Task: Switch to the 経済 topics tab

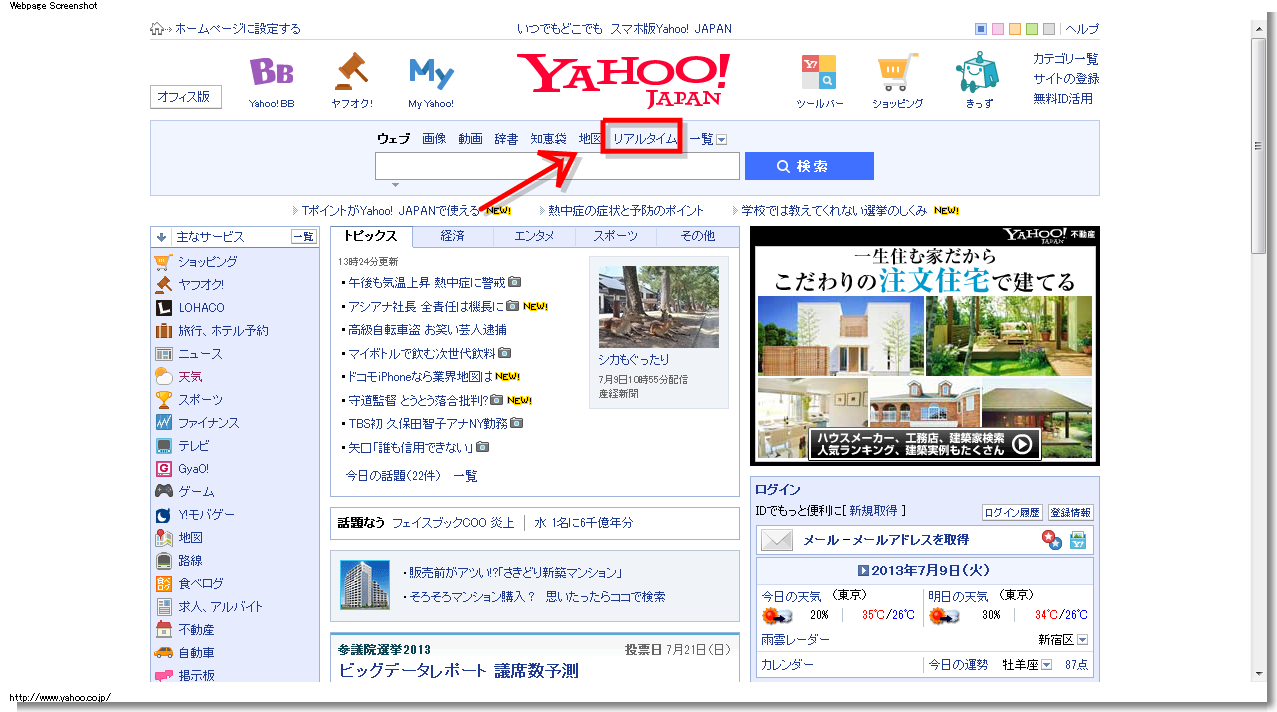Action: point(453,236)
